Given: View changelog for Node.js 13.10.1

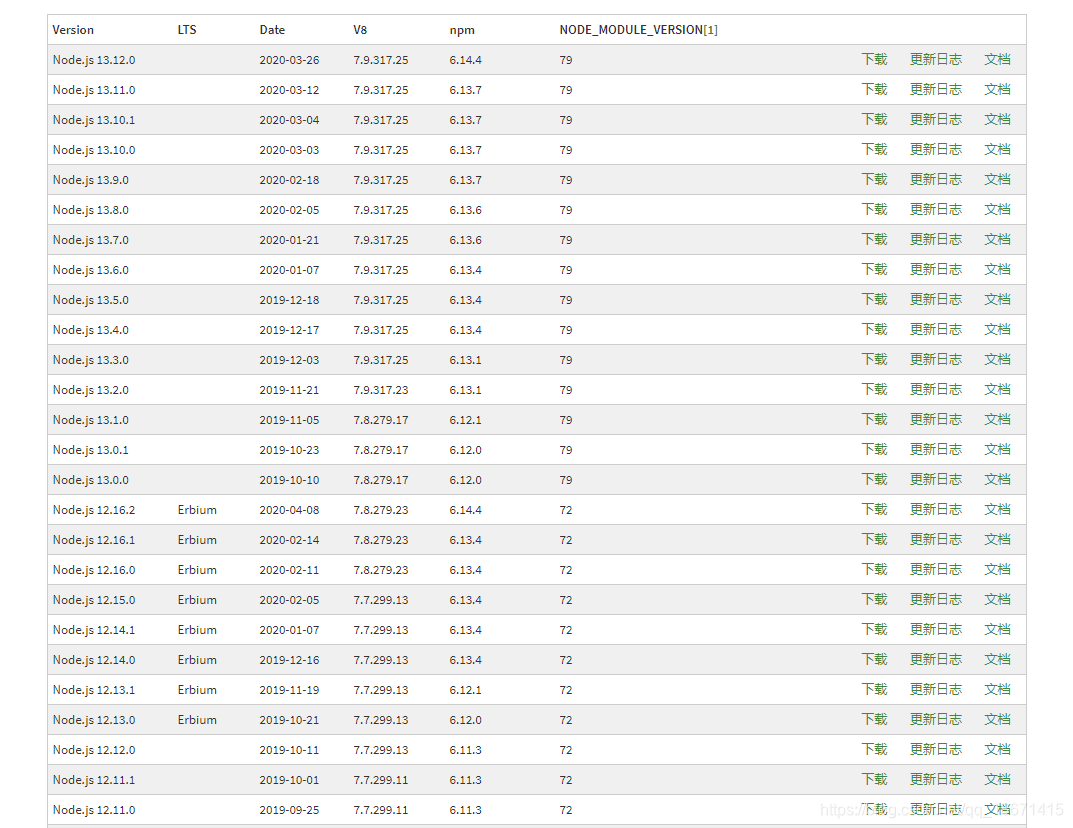Looking at the screenshot, I should point(935,120).
